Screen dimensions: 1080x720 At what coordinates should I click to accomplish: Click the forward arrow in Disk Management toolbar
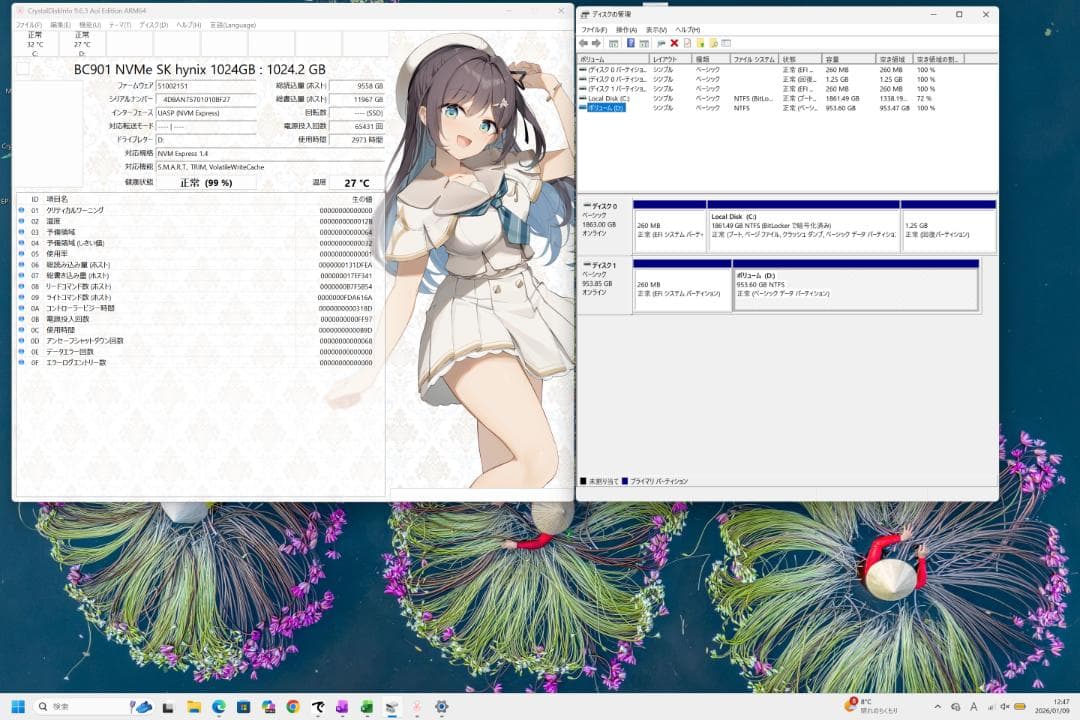[596, 43]
